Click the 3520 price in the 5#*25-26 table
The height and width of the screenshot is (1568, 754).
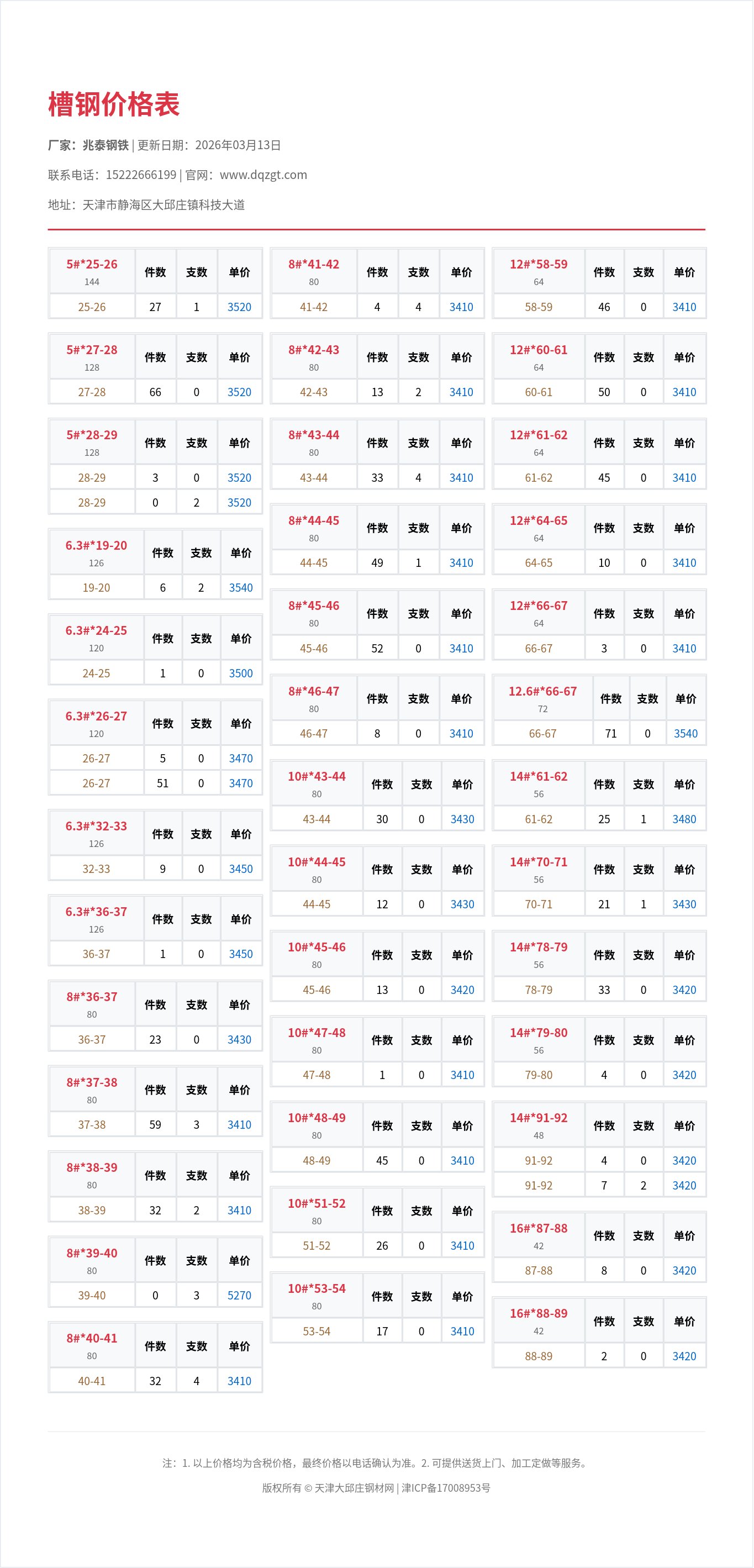239,307
